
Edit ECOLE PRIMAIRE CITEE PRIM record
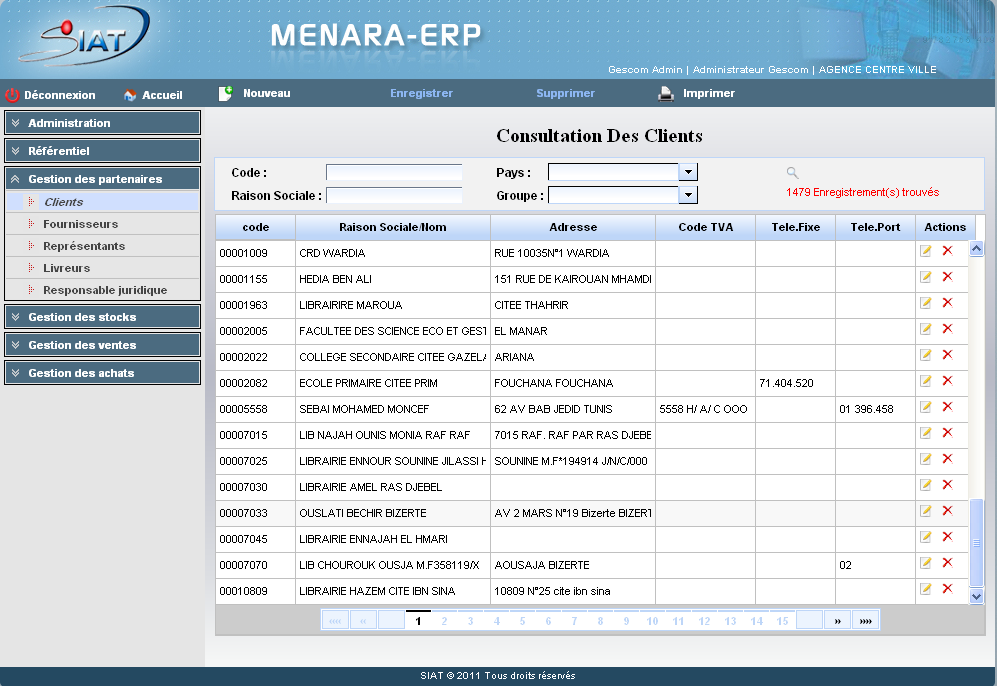[x=926, y=381]
